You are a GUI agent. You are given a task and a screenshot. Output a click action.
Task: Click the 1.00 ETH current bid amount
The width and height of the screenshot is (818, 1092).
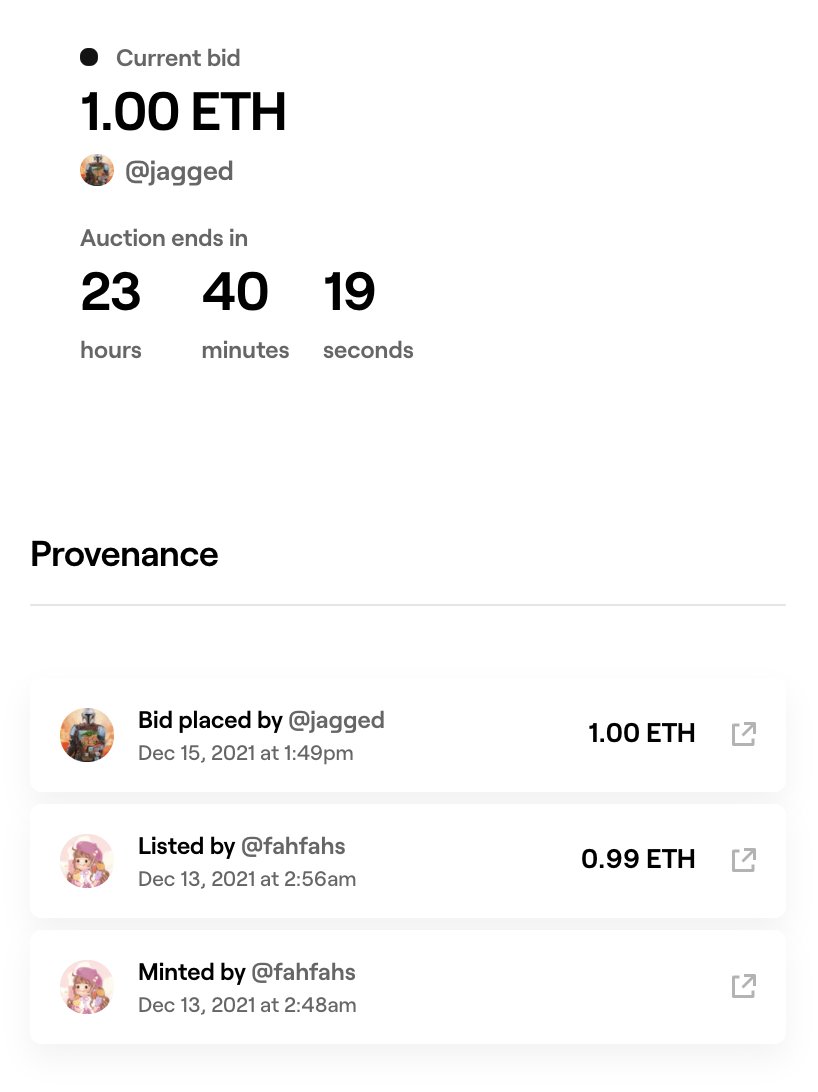pyautogui.click(x=184, y=111)
